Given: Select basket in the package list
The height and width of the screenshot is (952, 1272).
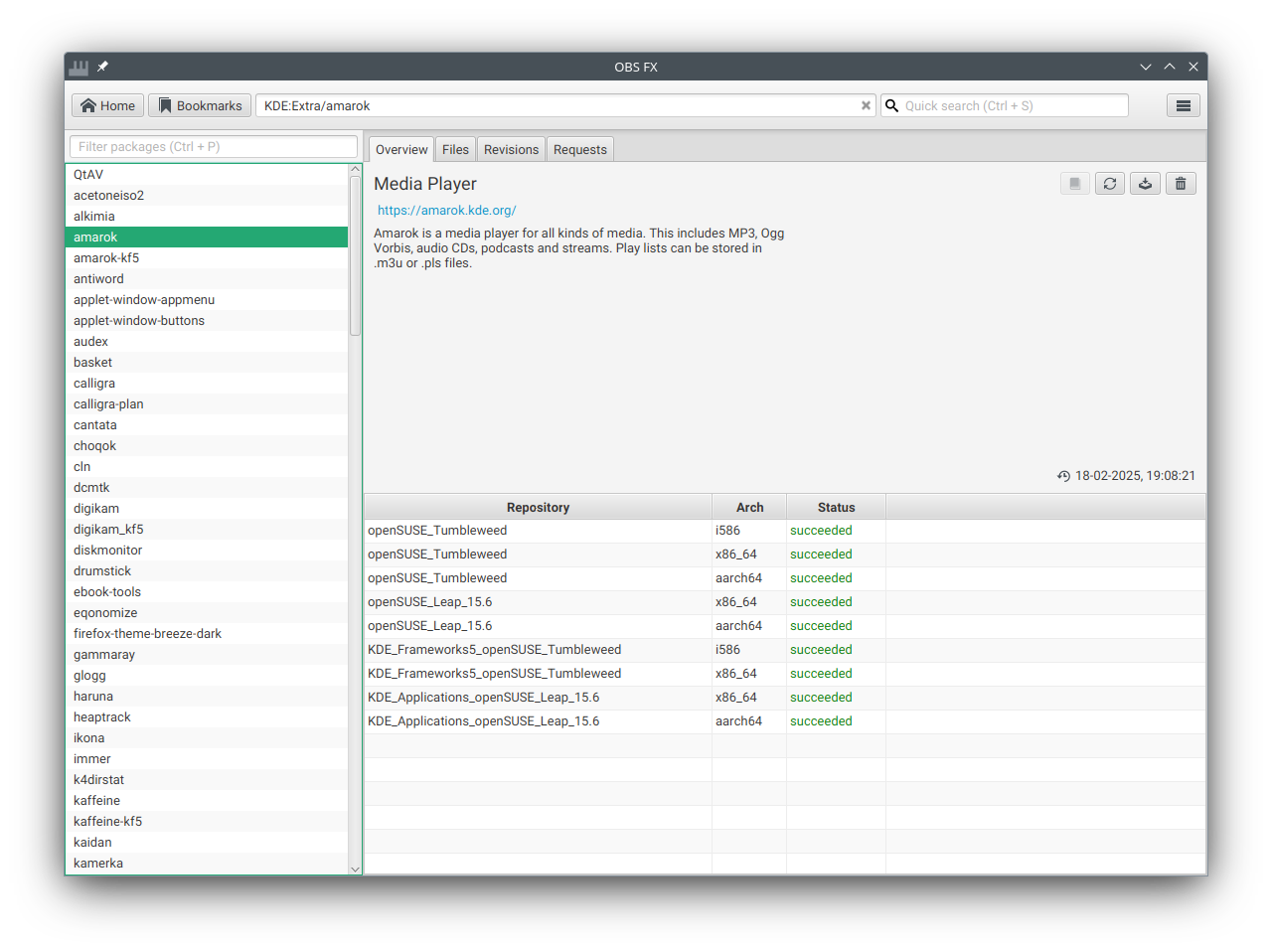Looking at the screenshot, I should click(x=207, y=363).
